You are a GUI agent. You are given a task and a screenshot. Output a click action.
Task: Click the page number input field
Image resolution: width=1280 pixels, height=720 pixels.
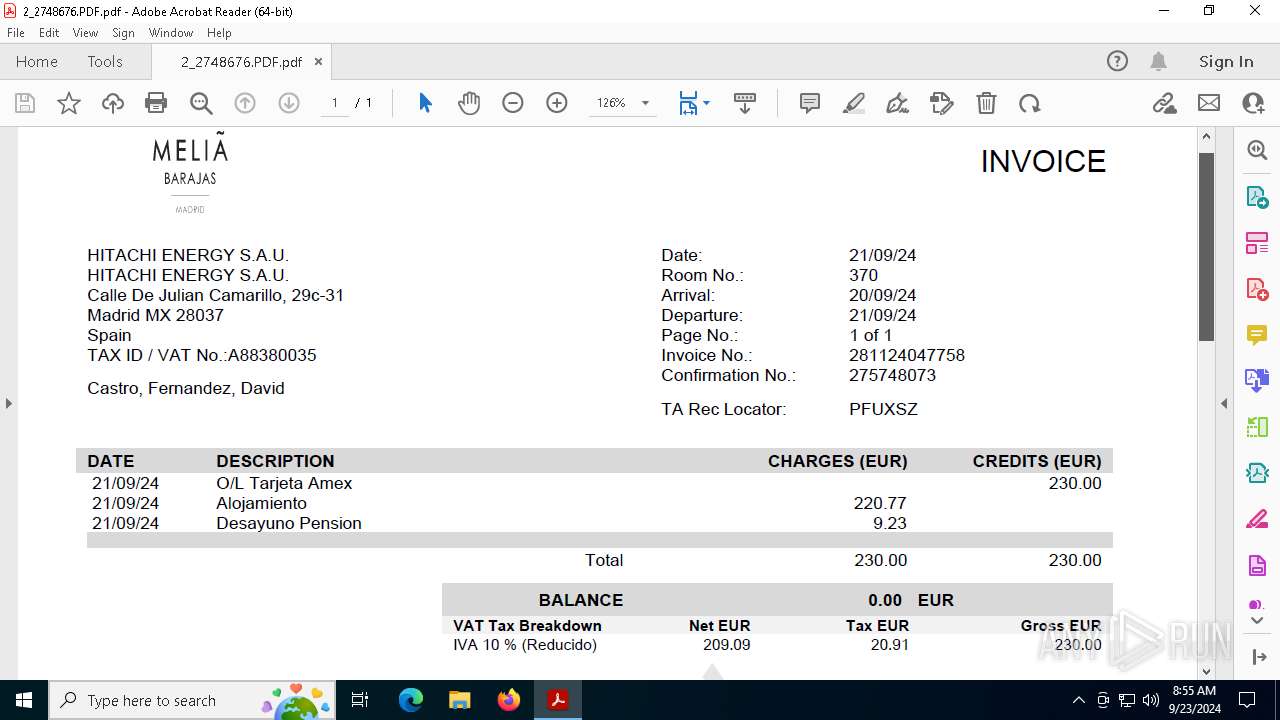[335, 103]
